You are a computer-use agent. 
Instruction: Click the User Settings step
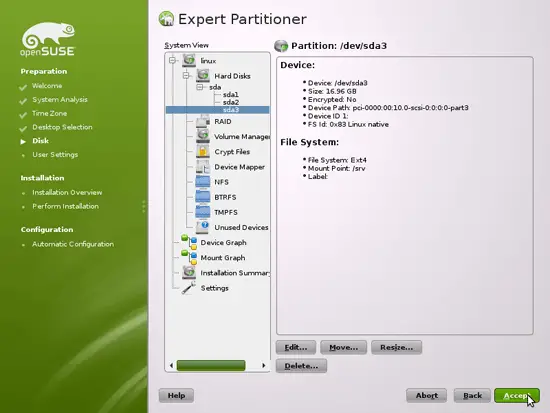[x=55, y=155]
